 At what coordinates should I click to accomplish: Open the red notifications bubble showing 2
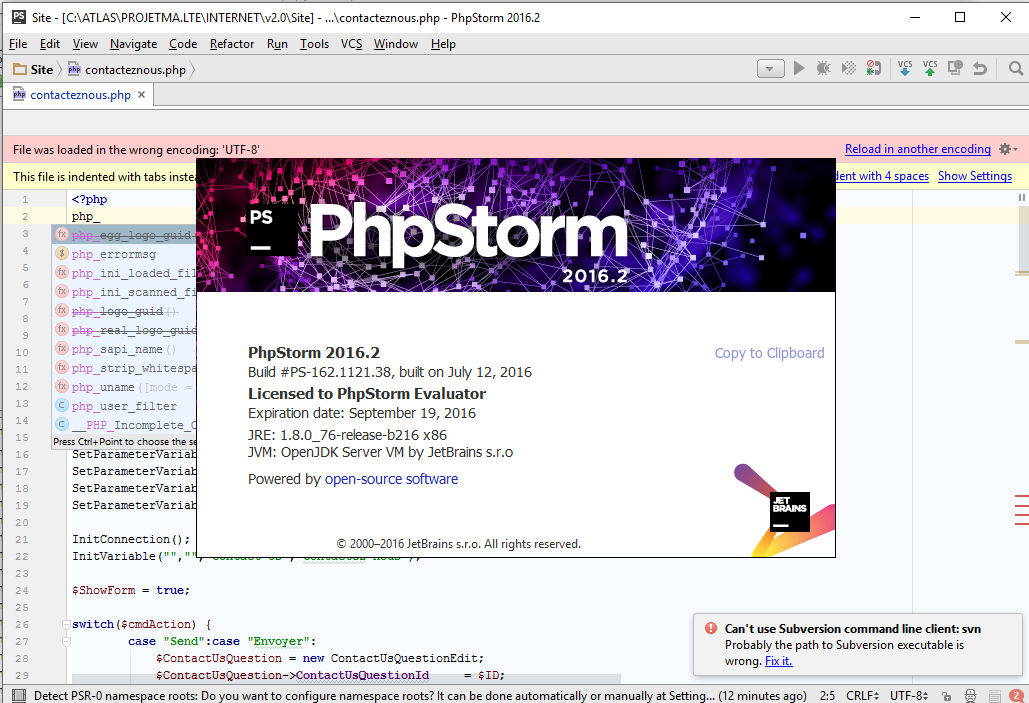[1016, 695]
